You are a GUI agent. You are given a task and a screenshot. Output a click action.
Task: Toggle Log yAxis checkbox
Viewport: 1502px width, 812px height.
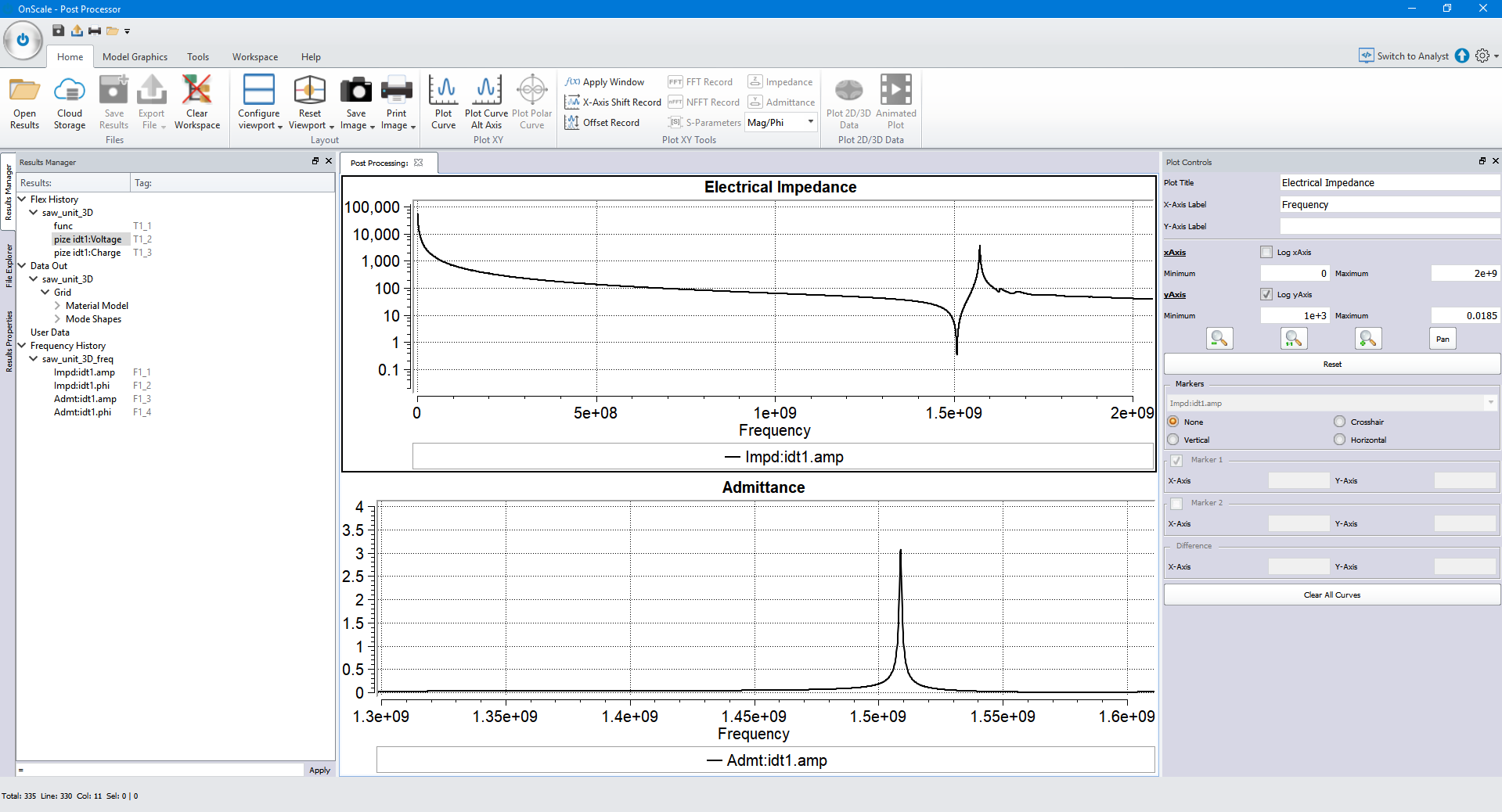coord(1266,294)
